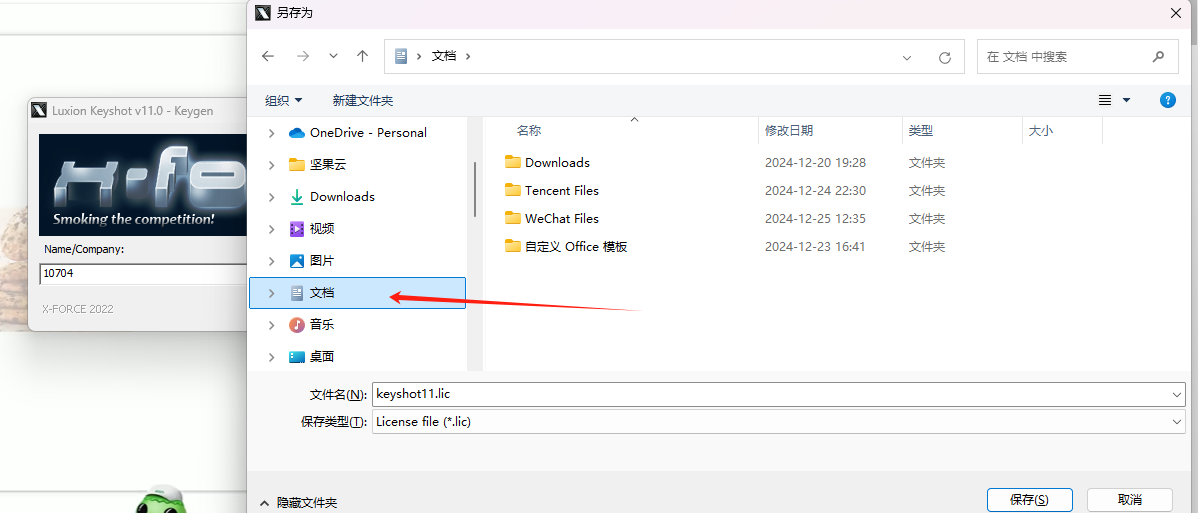Click Name/Company field in Keygen window

pos(142,273)
